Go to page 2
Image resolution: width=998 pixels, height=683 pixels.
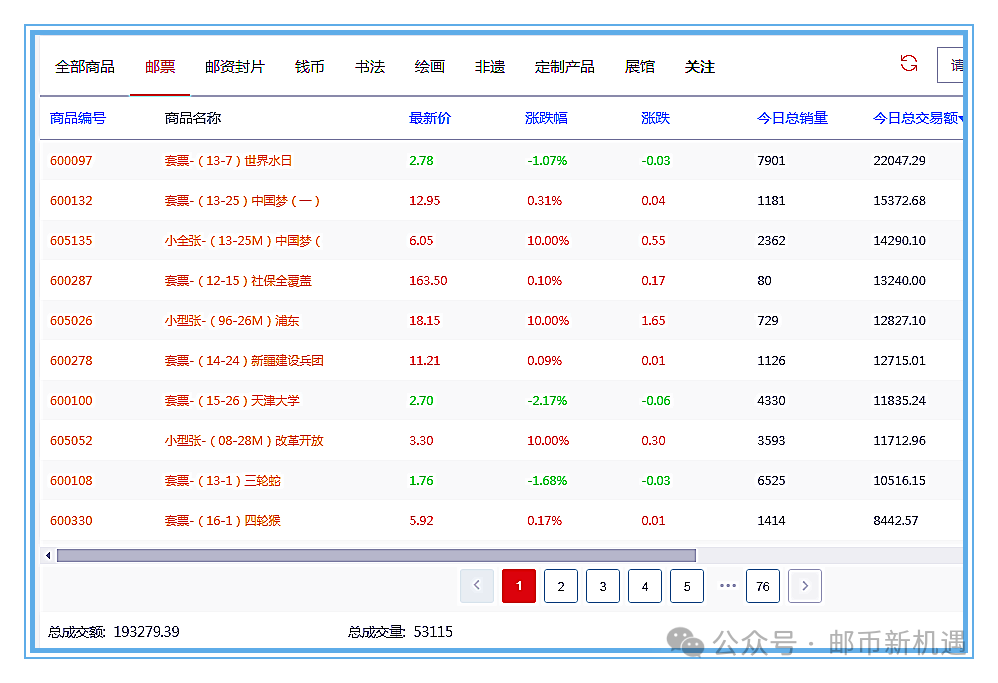[x=561, y=586]
